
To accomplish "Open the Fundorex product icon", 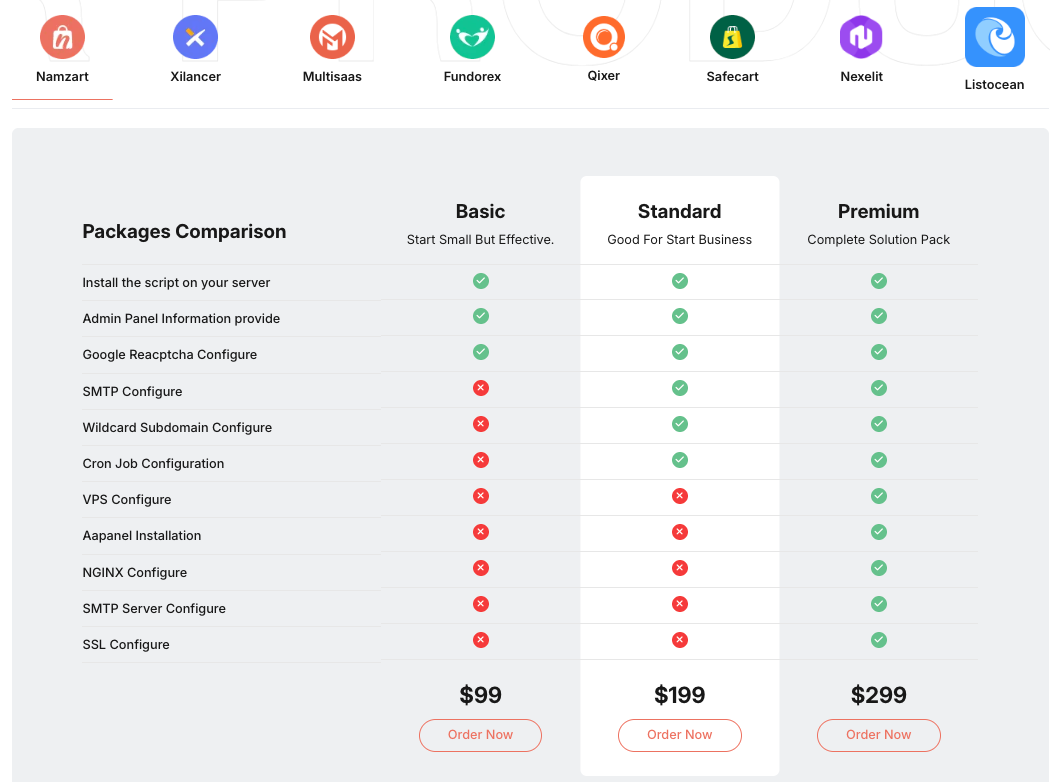I will click(472, 38).
